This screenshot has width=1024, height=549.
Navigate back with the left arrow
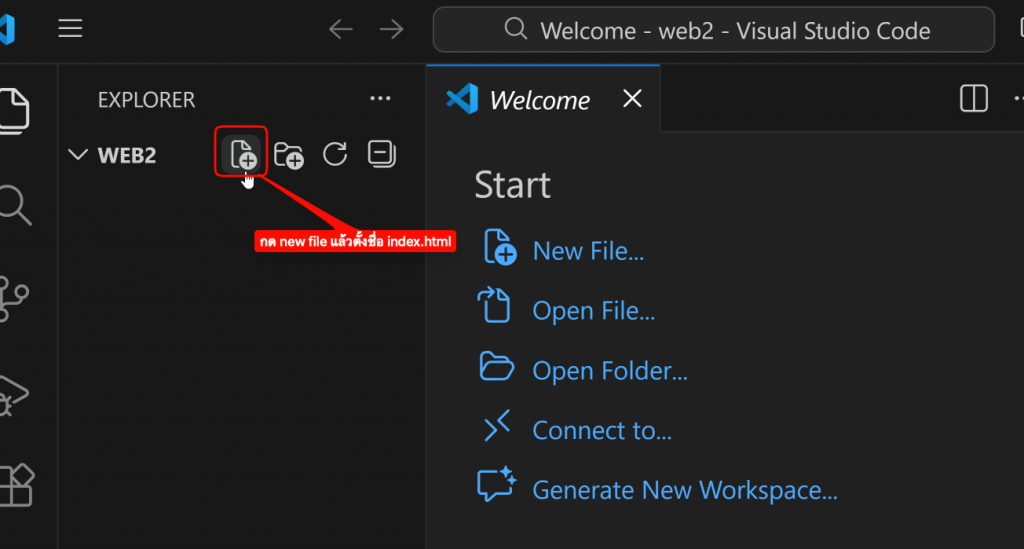click(x=341, y=29)
